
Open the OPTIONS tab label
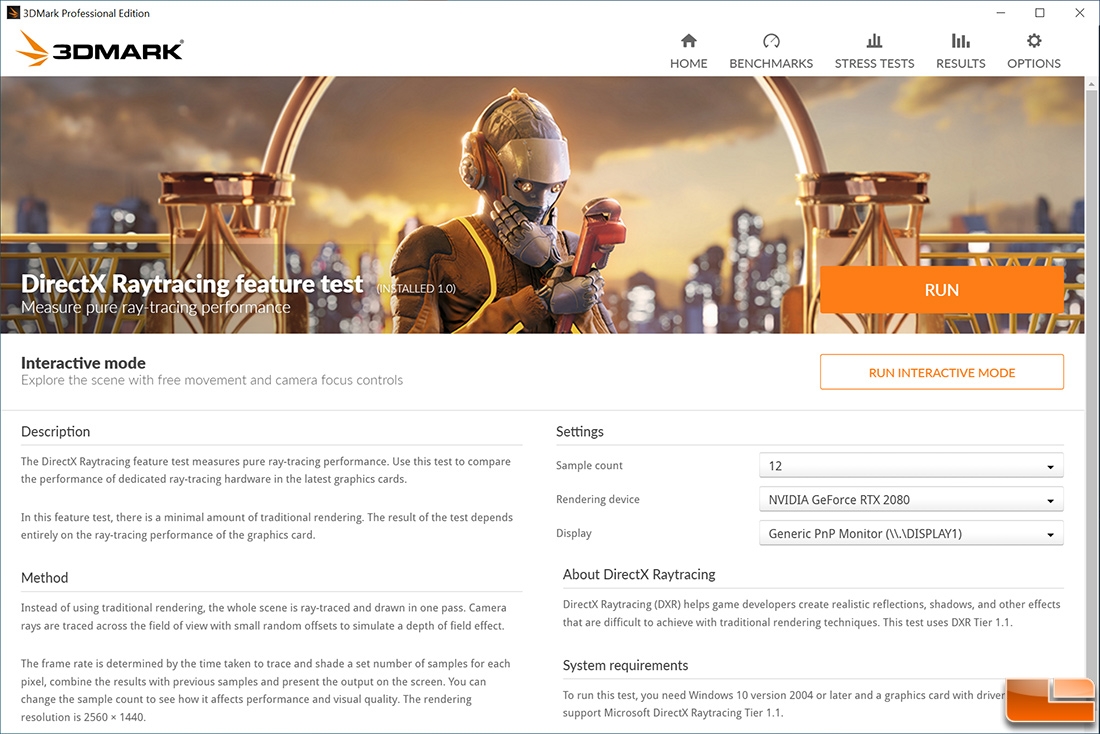point(1034,63)
